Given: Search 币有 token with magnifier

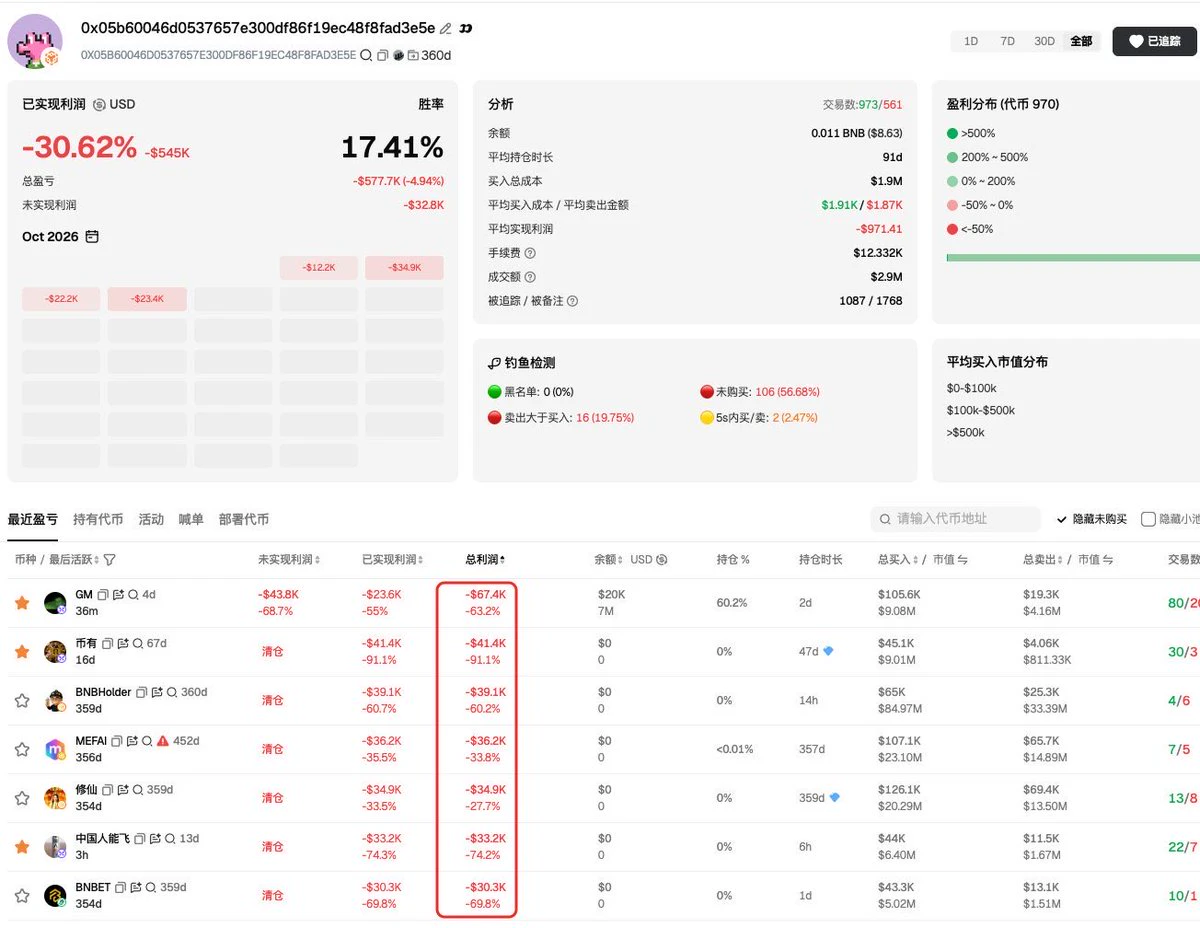Looking at the screenshot, I should tap(138, 644).
